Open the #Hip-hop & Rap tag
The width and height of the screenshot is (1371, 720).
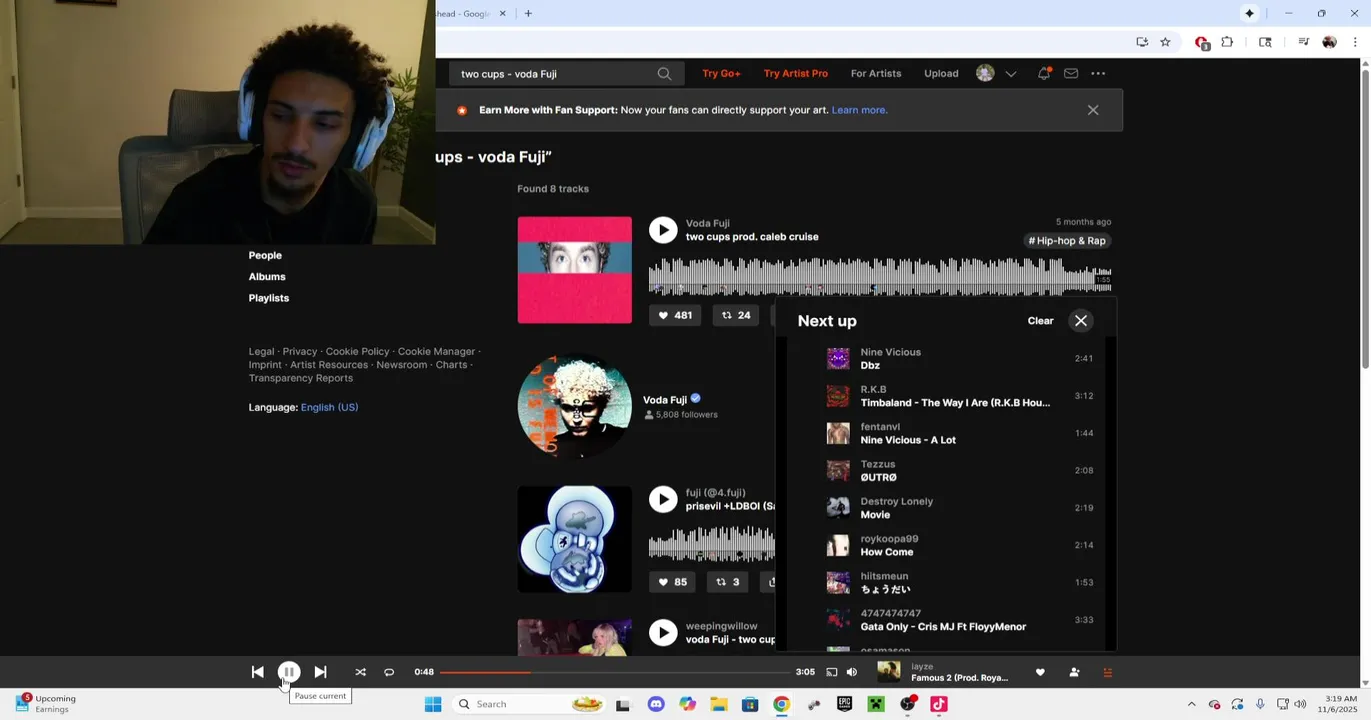coord(1067,241)
